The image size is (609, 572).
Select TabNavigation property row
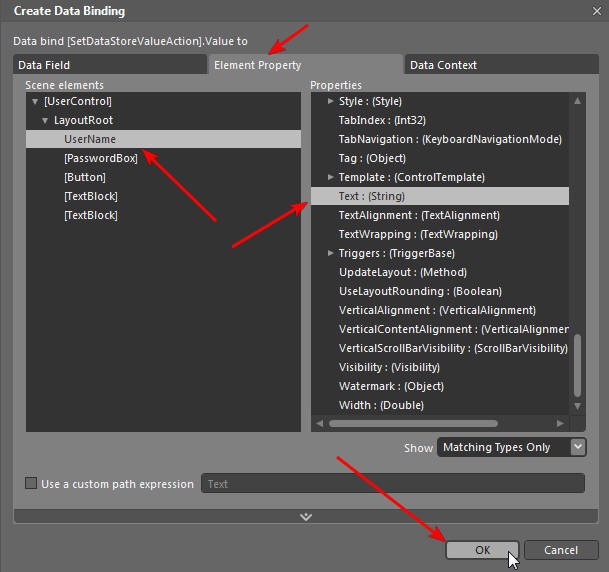[440, 139]
